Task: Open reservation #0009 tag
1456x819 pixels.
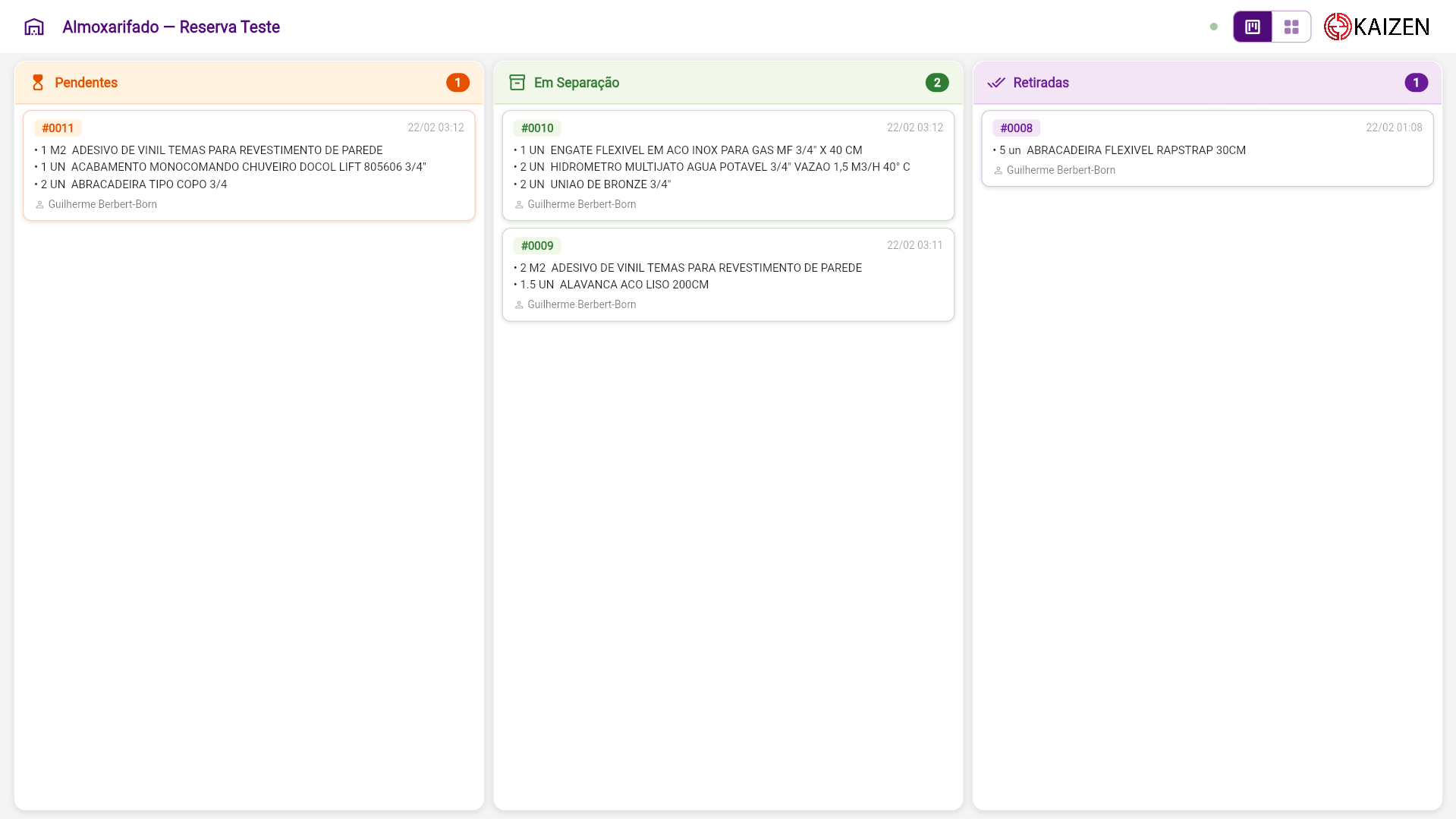Action: pos(537,246)
